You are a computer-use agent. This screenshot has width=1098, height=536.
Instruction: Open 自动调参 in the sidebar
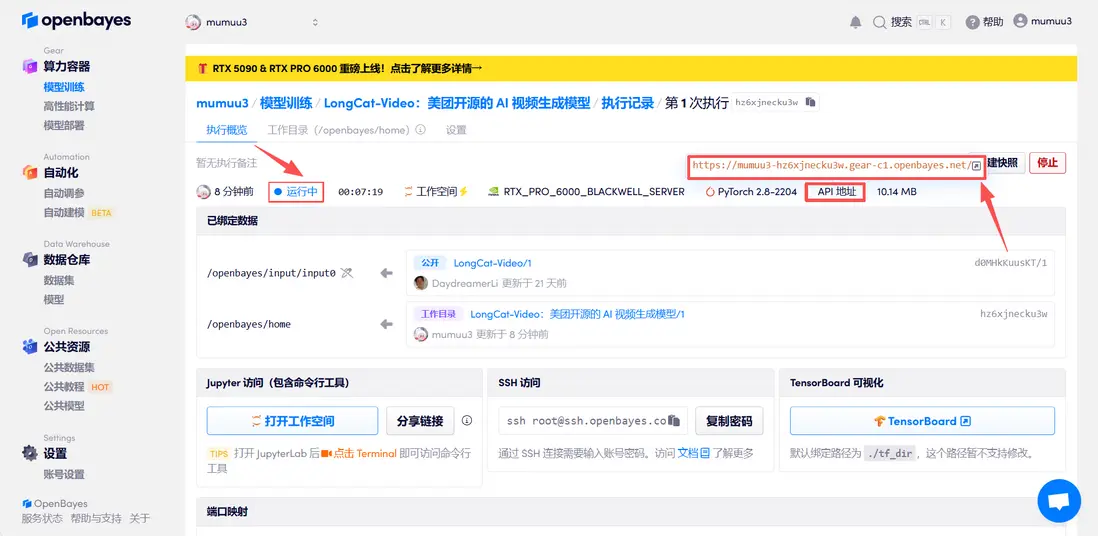pyautogui.click(x=64, y=193)
